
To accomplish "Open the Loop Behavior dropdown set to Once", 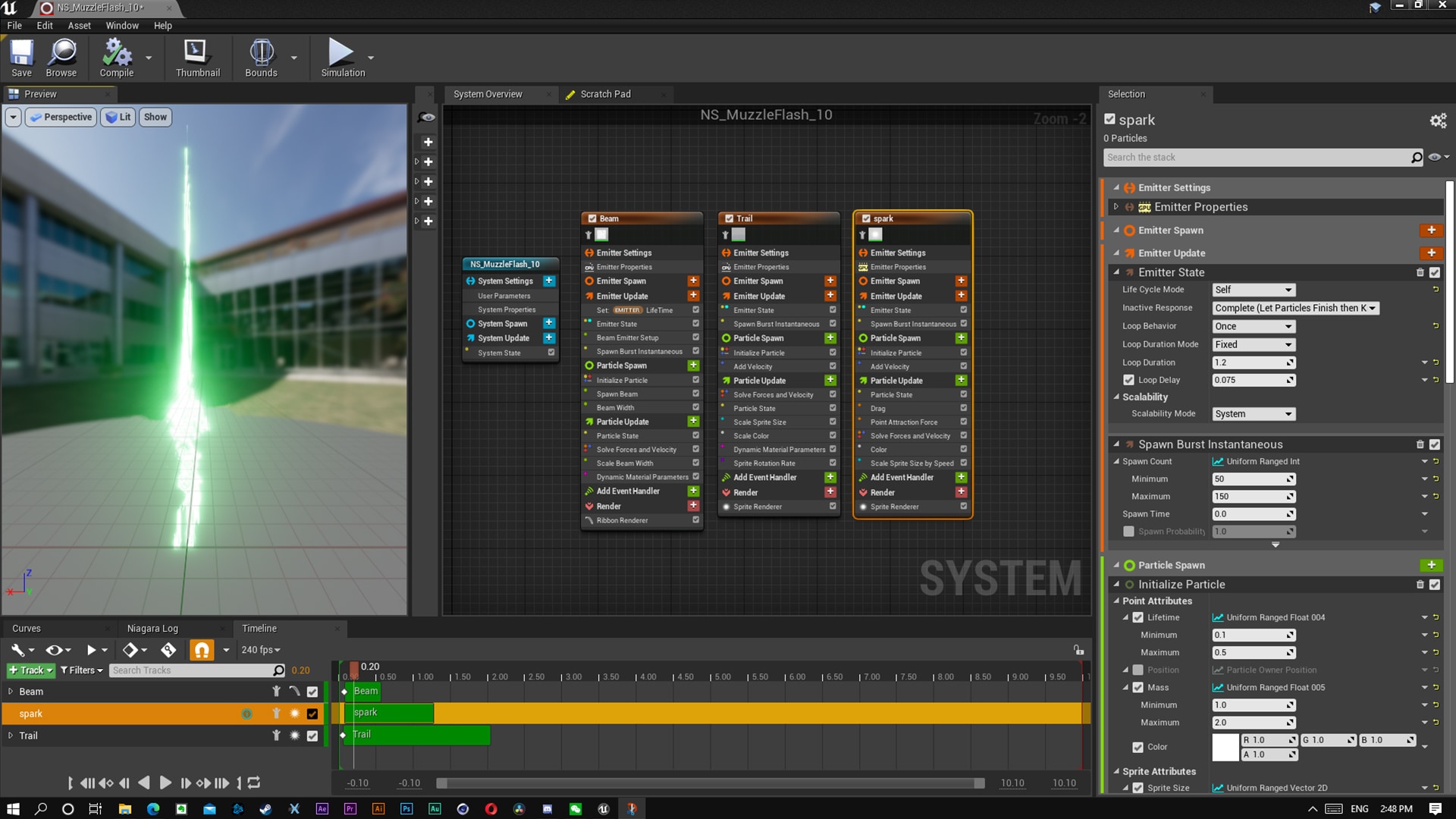I will coord(1253,326).
